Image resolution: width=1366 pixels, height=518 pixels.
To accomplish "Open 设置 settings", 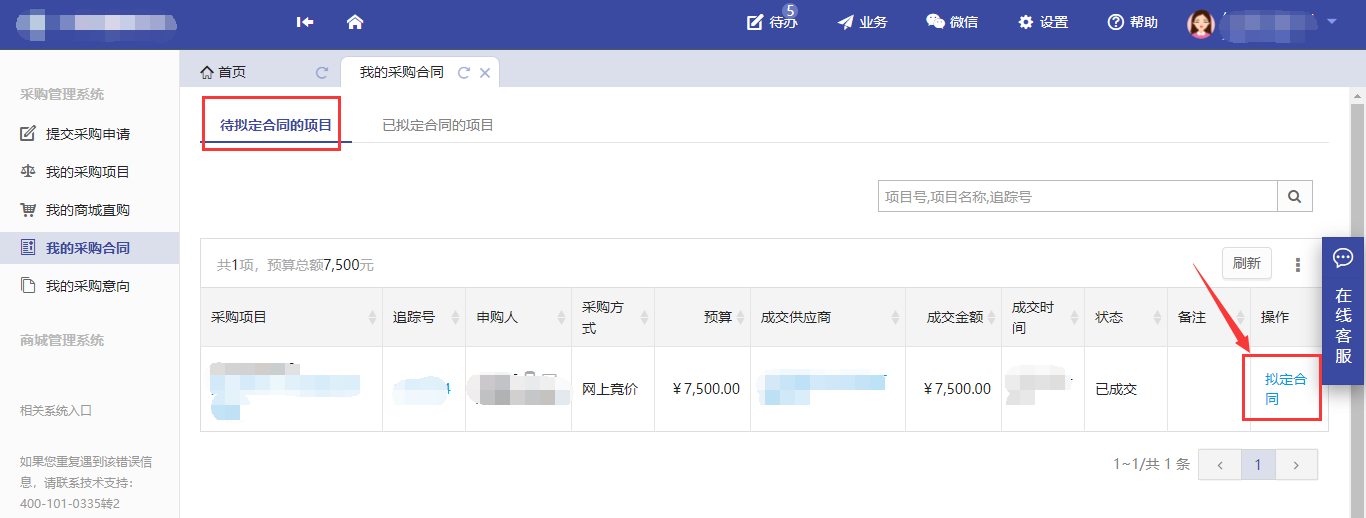I will [x=1043, y=22].
